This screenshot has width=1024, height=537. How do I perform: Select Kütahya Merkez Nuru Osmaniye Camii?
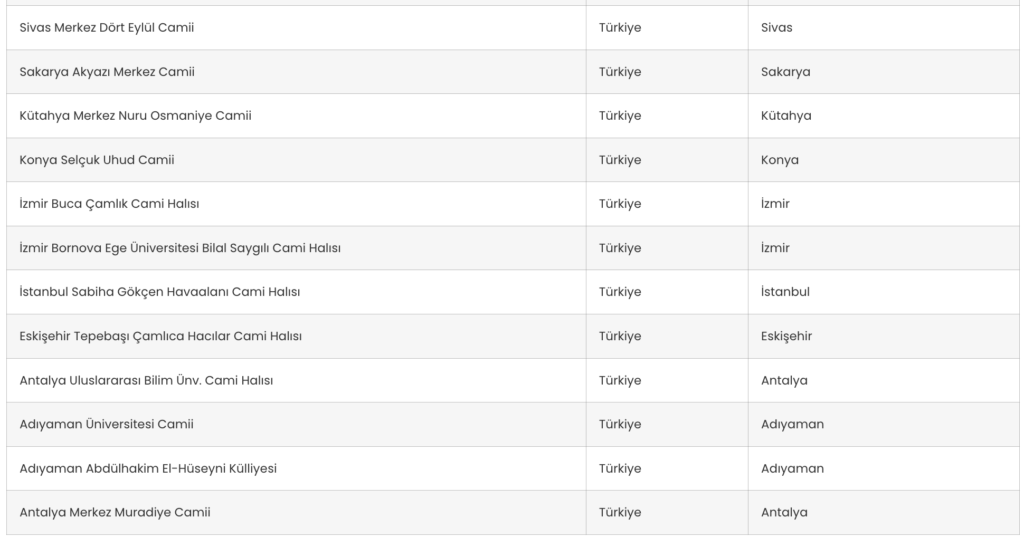(135, 116)
